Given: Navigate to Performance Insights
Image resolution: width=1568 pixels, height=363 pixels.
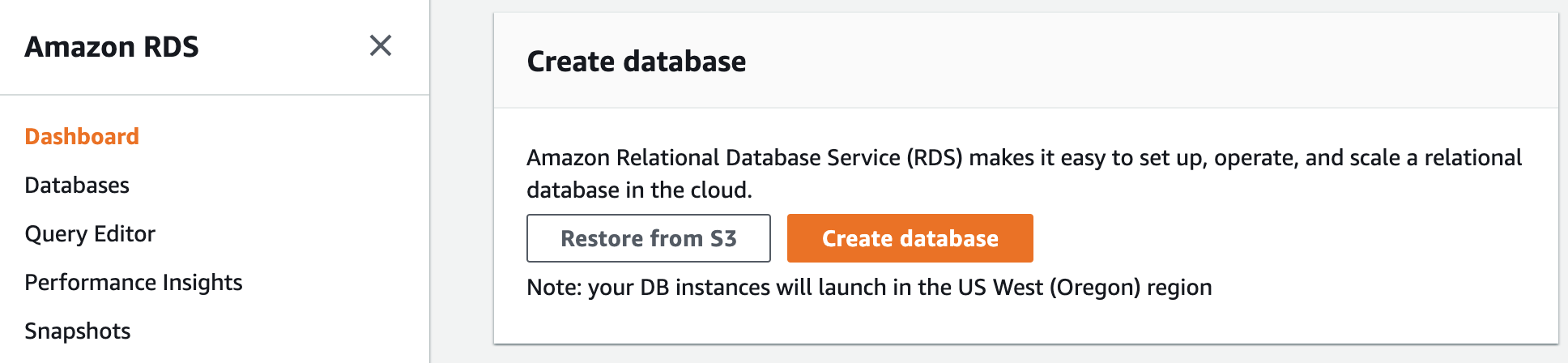Looking at the screenshot, I should tap(134, 282).
